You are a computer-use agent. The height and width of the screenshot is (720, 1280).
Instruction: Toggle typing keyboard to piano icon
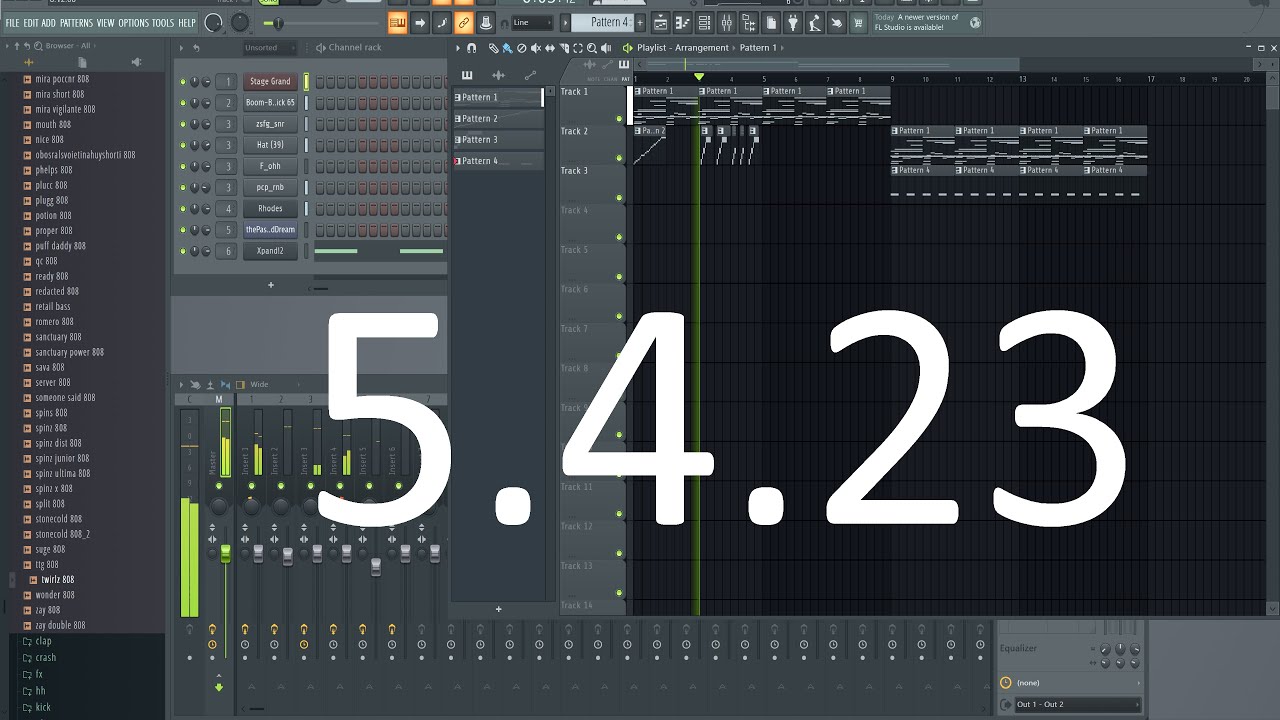[x=398, y=22]
